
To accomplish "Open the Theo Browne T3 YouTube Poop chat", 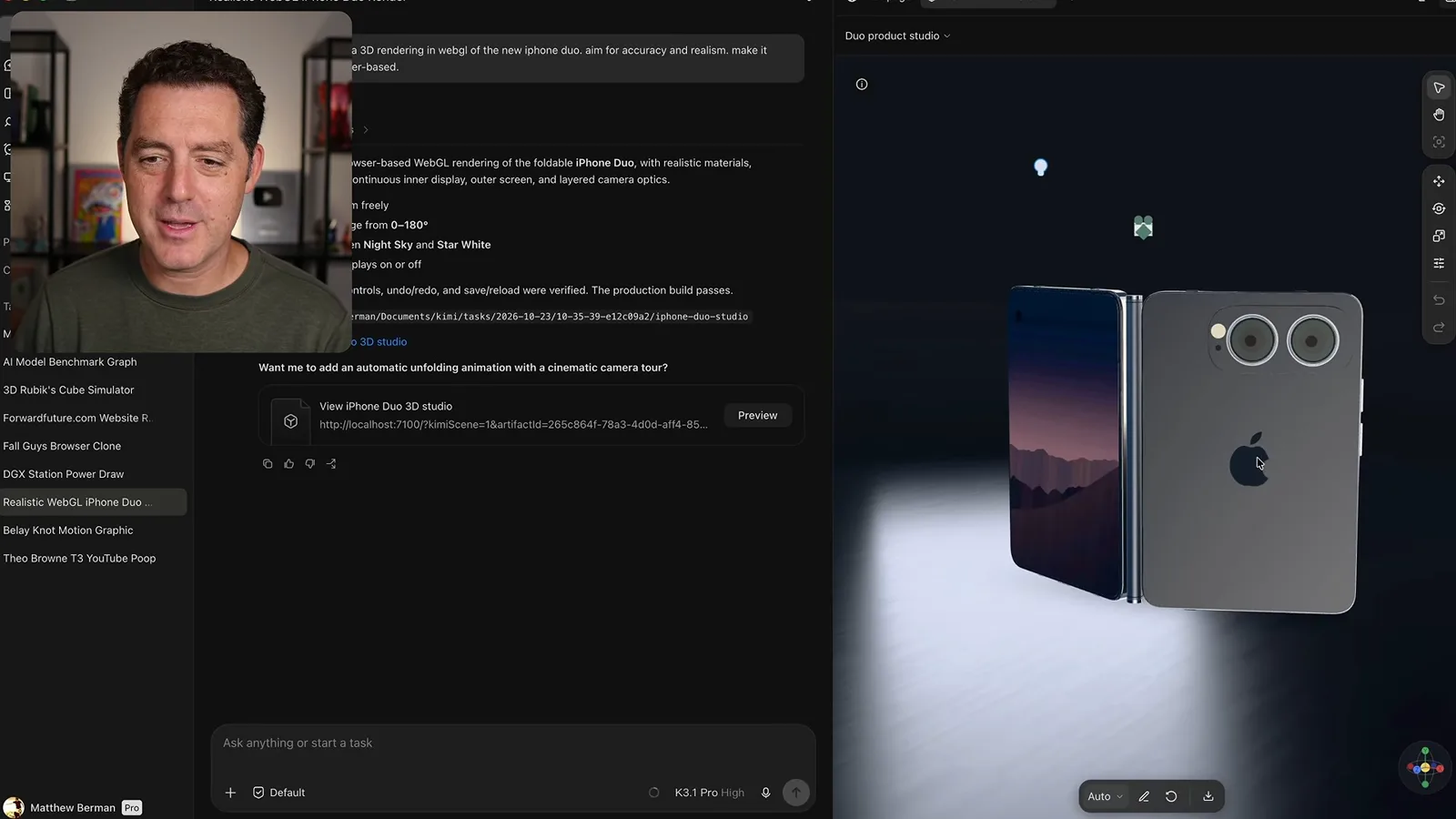I will (79, 559).
